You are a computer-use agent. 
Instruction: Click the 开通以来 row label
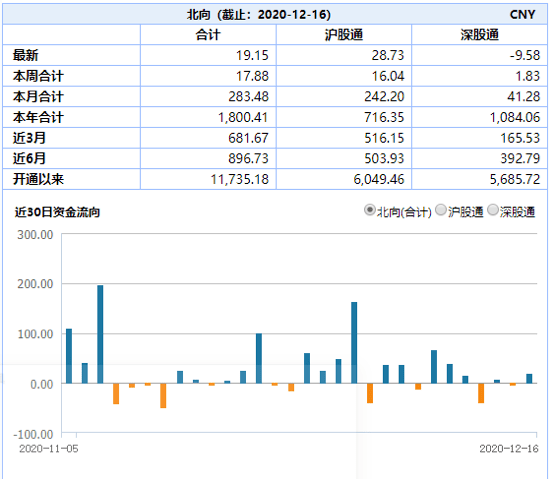[x=38, y=179]
